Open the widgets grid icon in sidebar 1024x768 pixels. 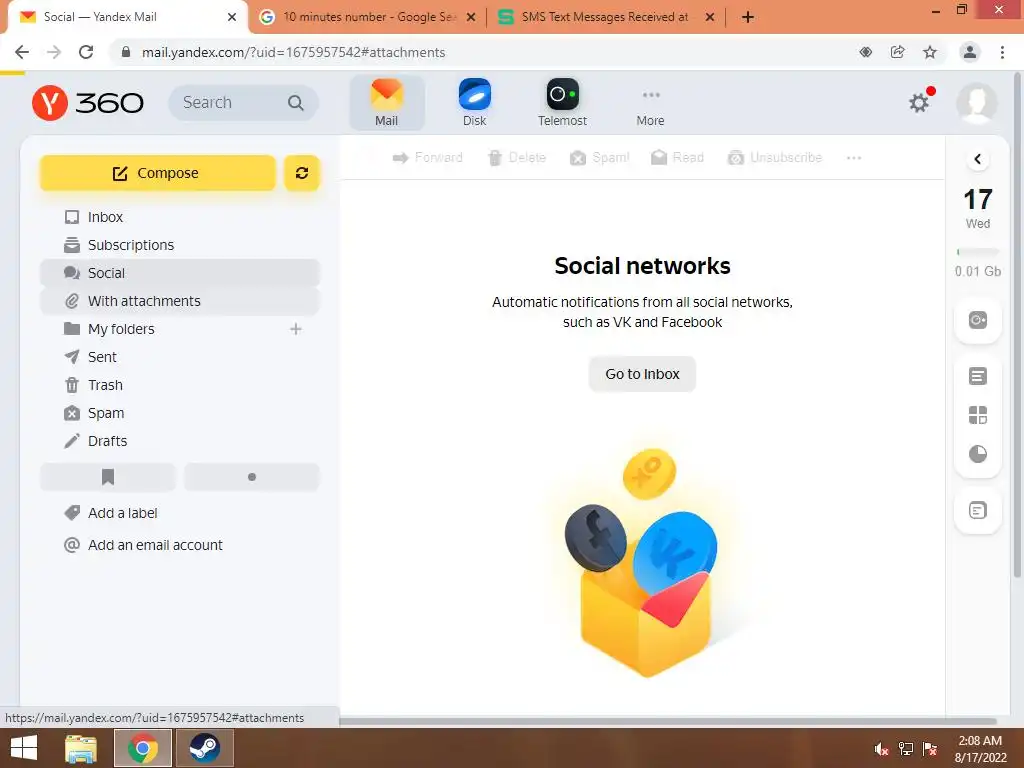click(x=978, y=415)
